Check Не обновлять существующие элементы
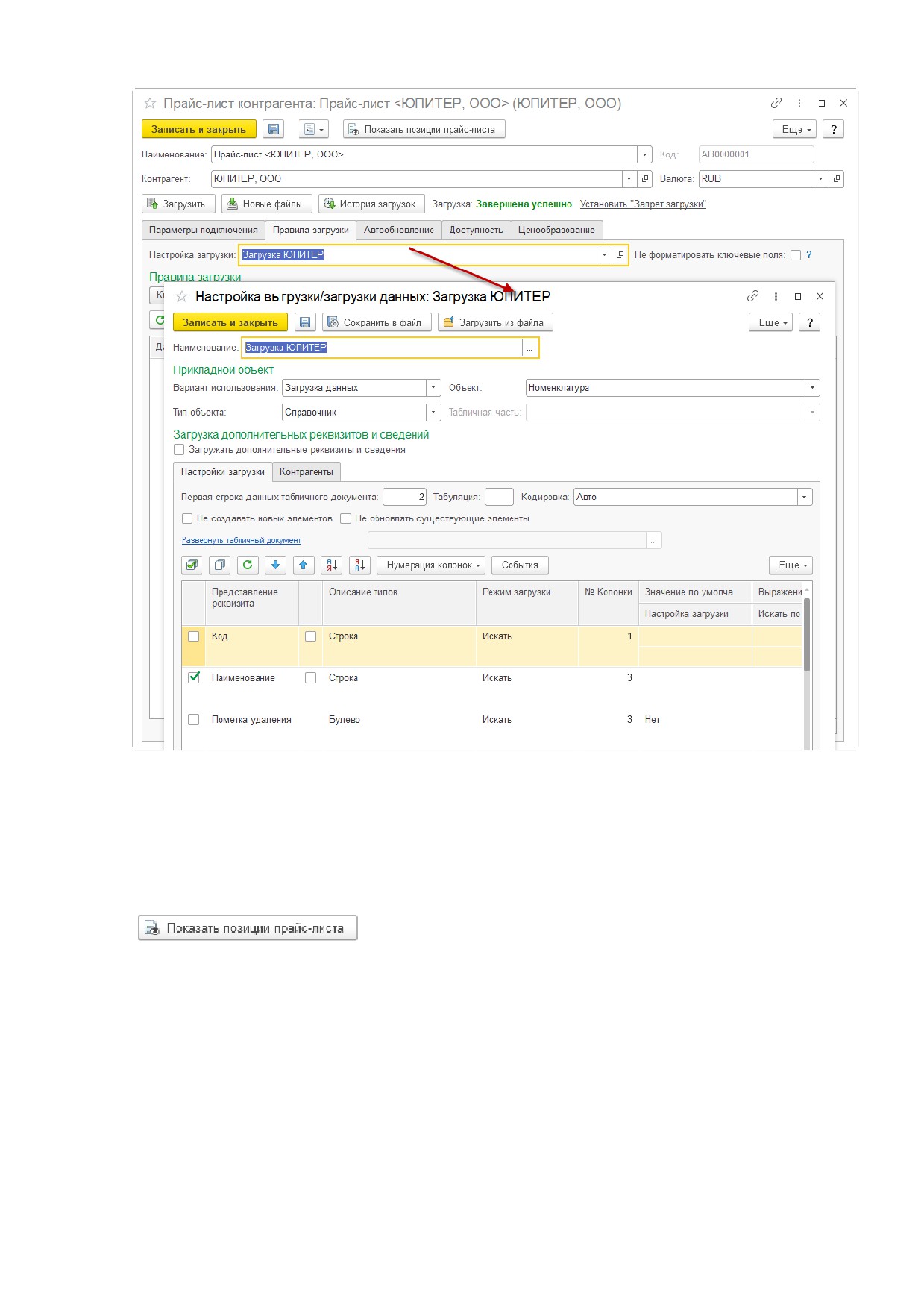924x1307 pixels. (345, 518)
